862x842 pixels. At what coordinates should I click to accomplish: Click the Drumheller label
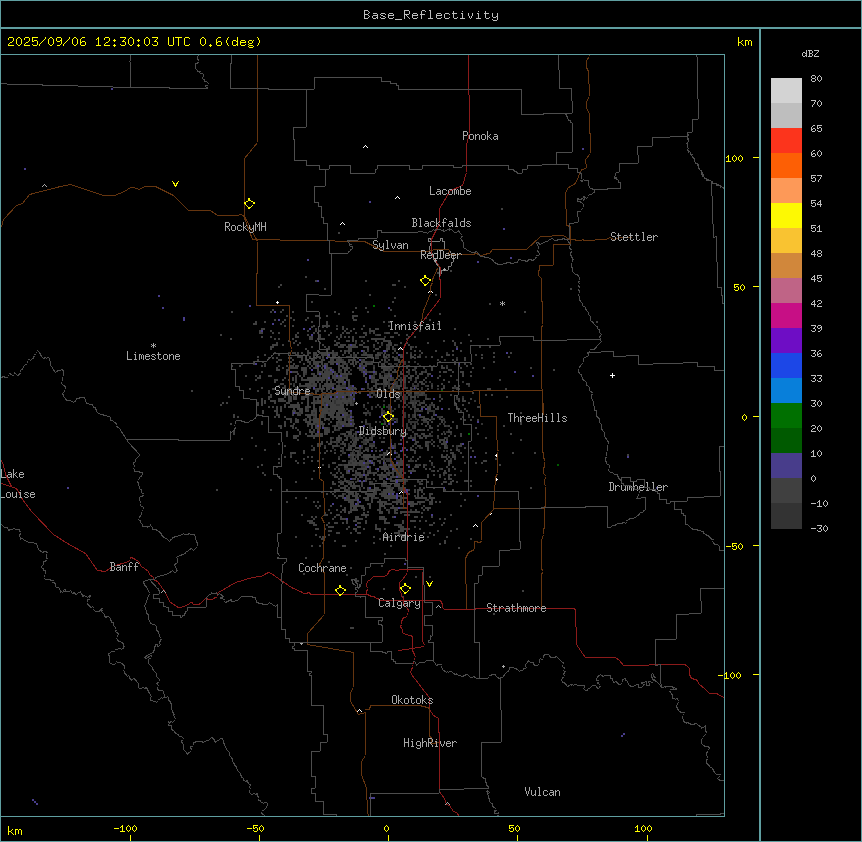tap(638, 487)
